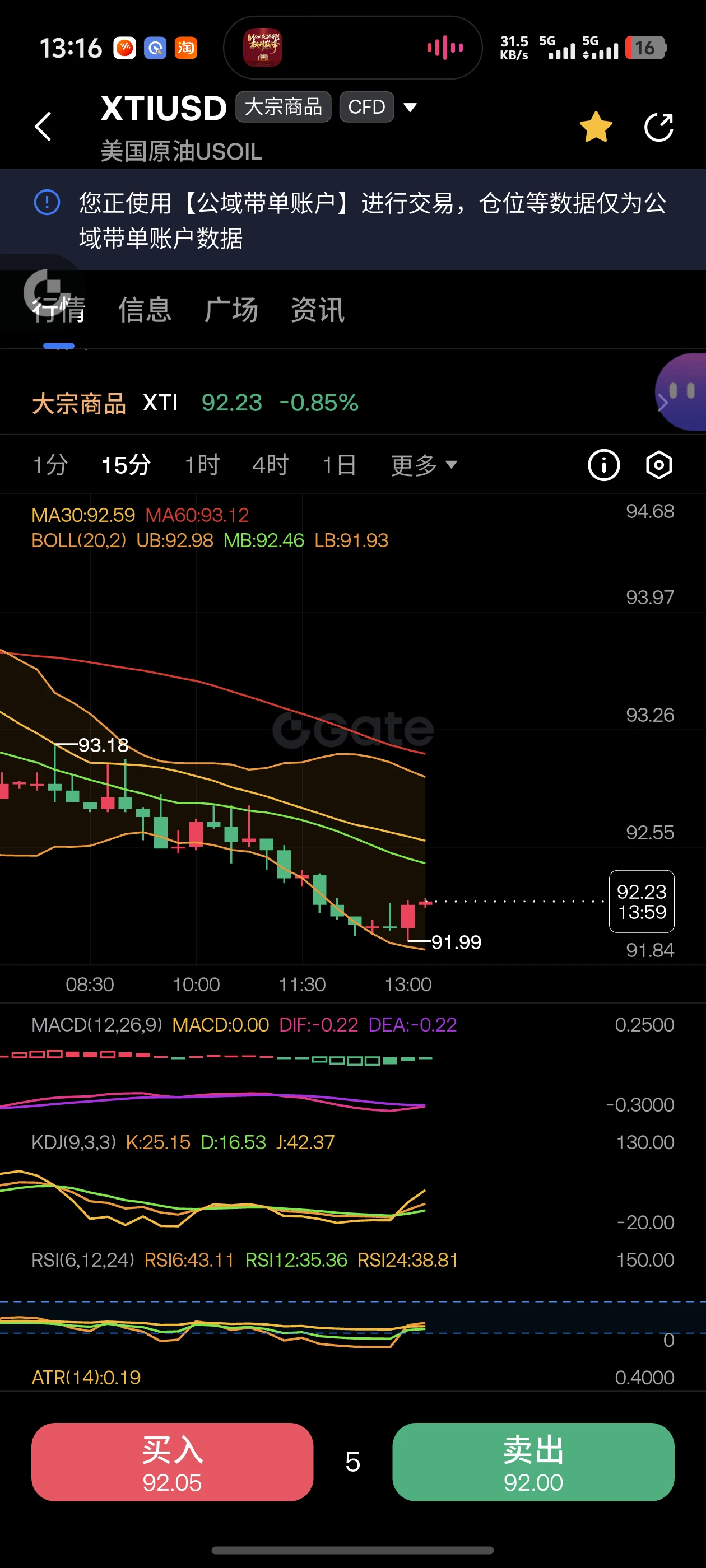
Task: Tap the orange Taobao status bar icon
Action: click(186, 48)
